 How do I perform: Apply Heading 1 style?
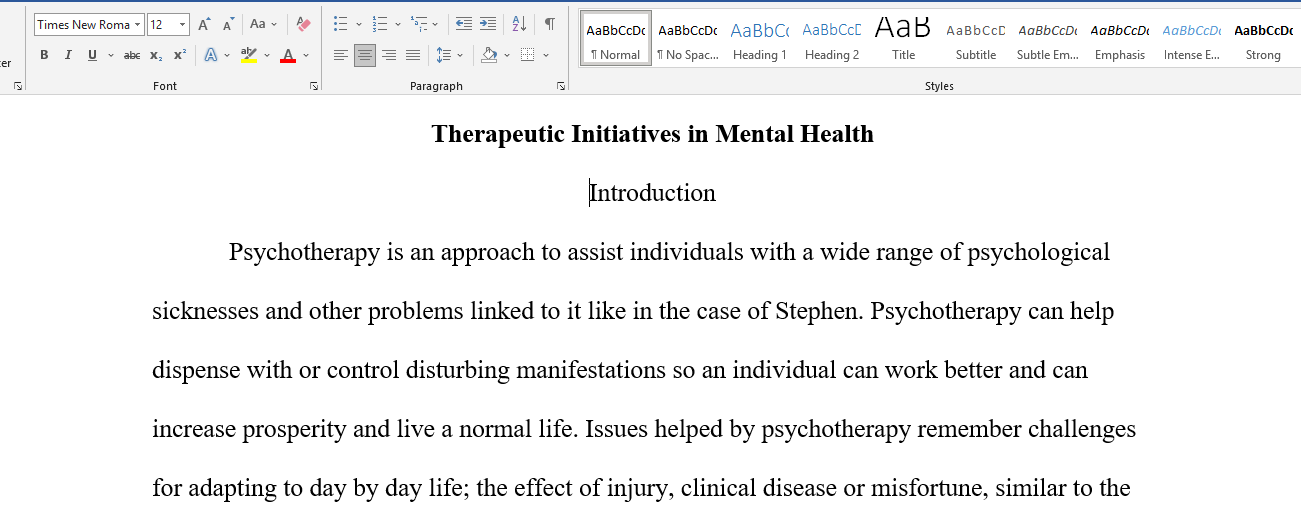coord(760,38)
